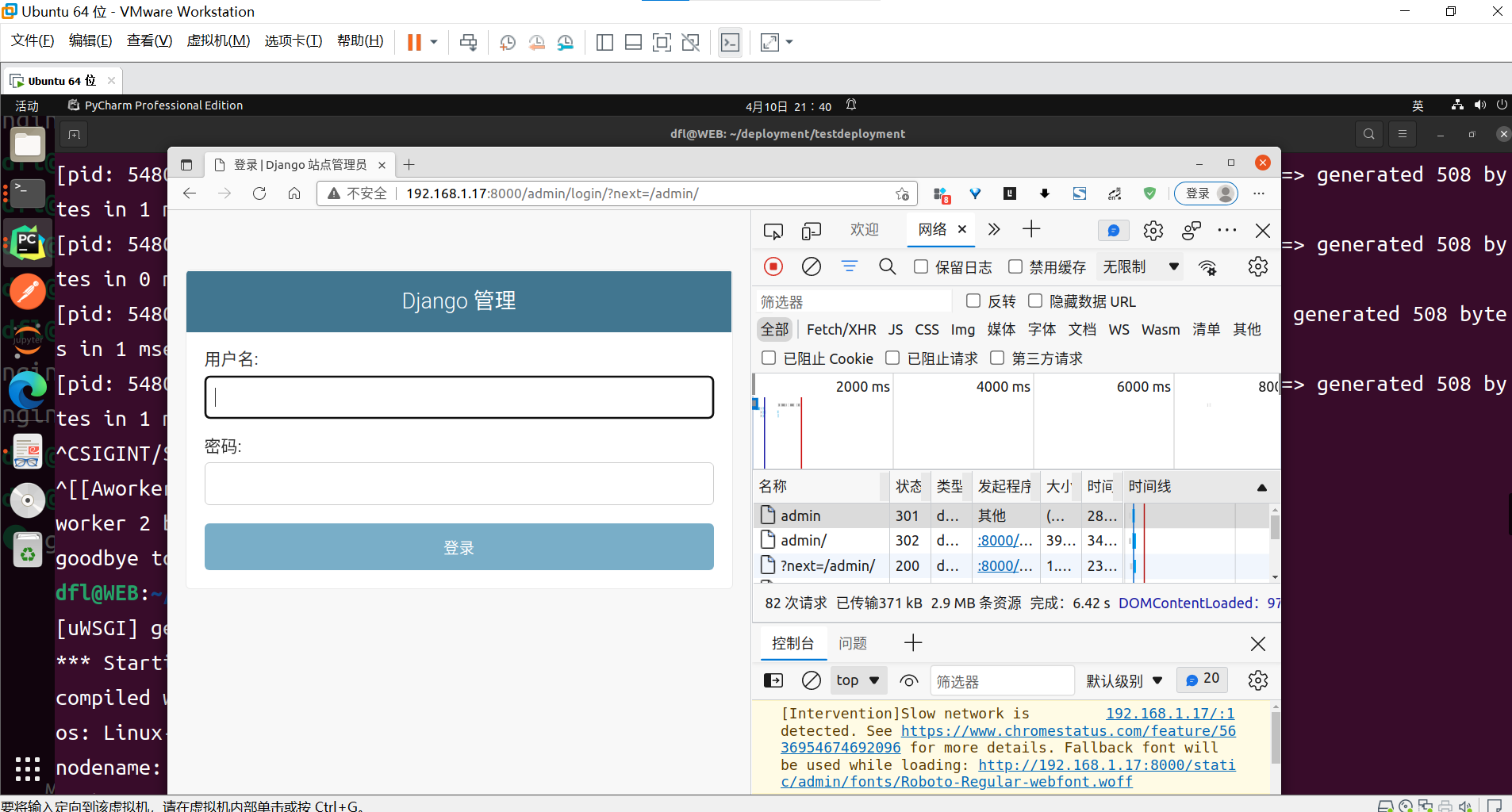Open 192.168.1.17/:1 source link in console

pyautogui.click(x=1170, y=714)
